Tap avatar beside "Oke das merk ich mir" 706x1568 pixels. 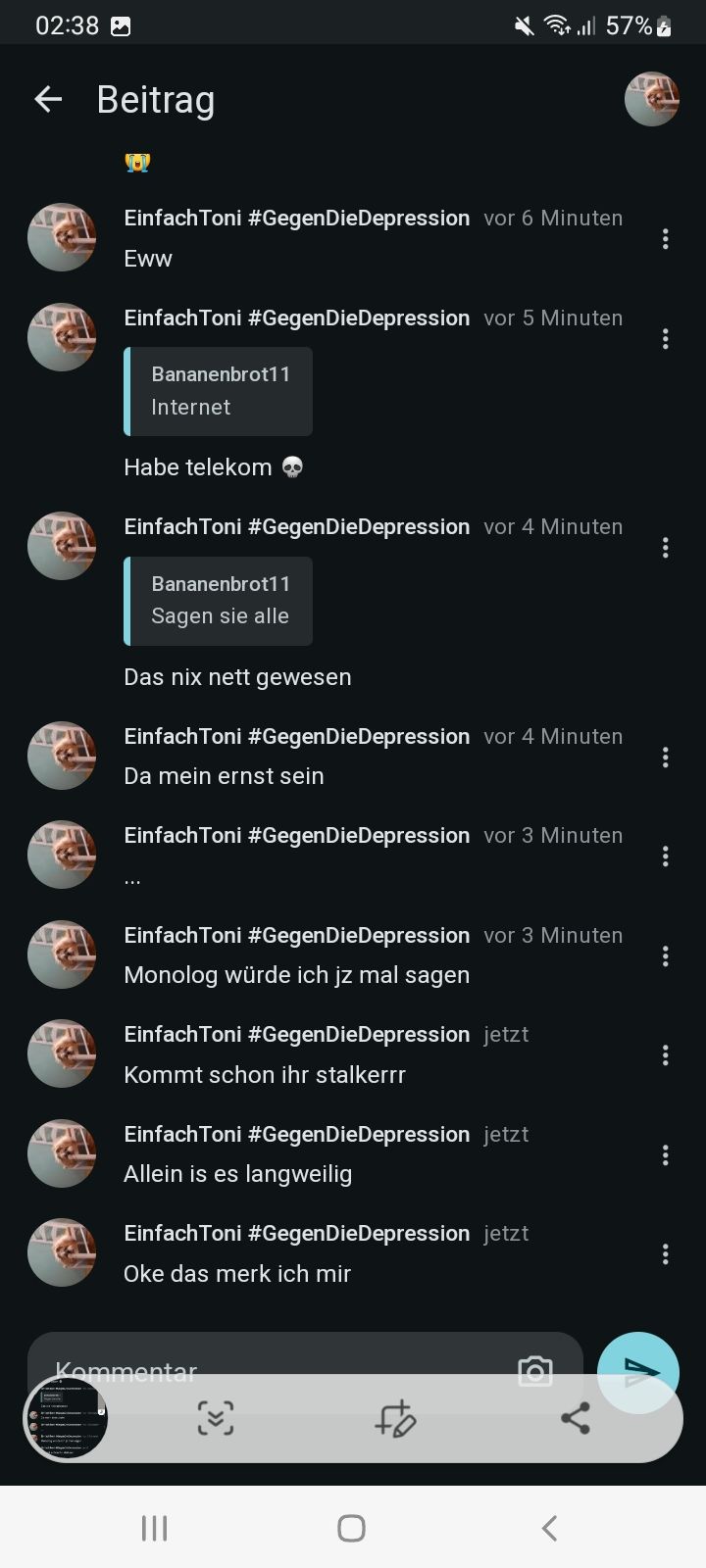pyautogui.click(x=62, y=1252)
